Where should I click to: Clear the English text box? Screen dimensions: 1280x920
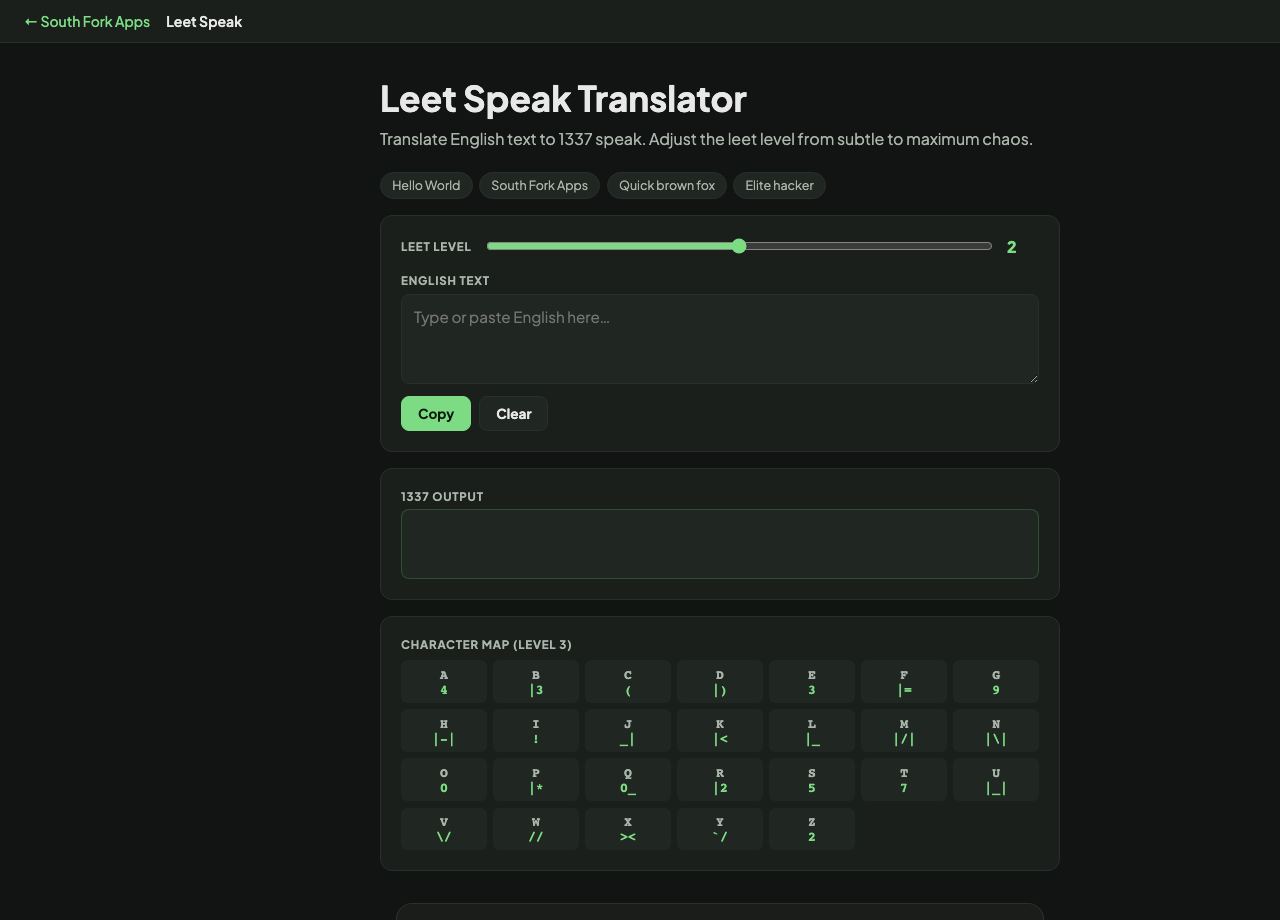click(513, 414)
